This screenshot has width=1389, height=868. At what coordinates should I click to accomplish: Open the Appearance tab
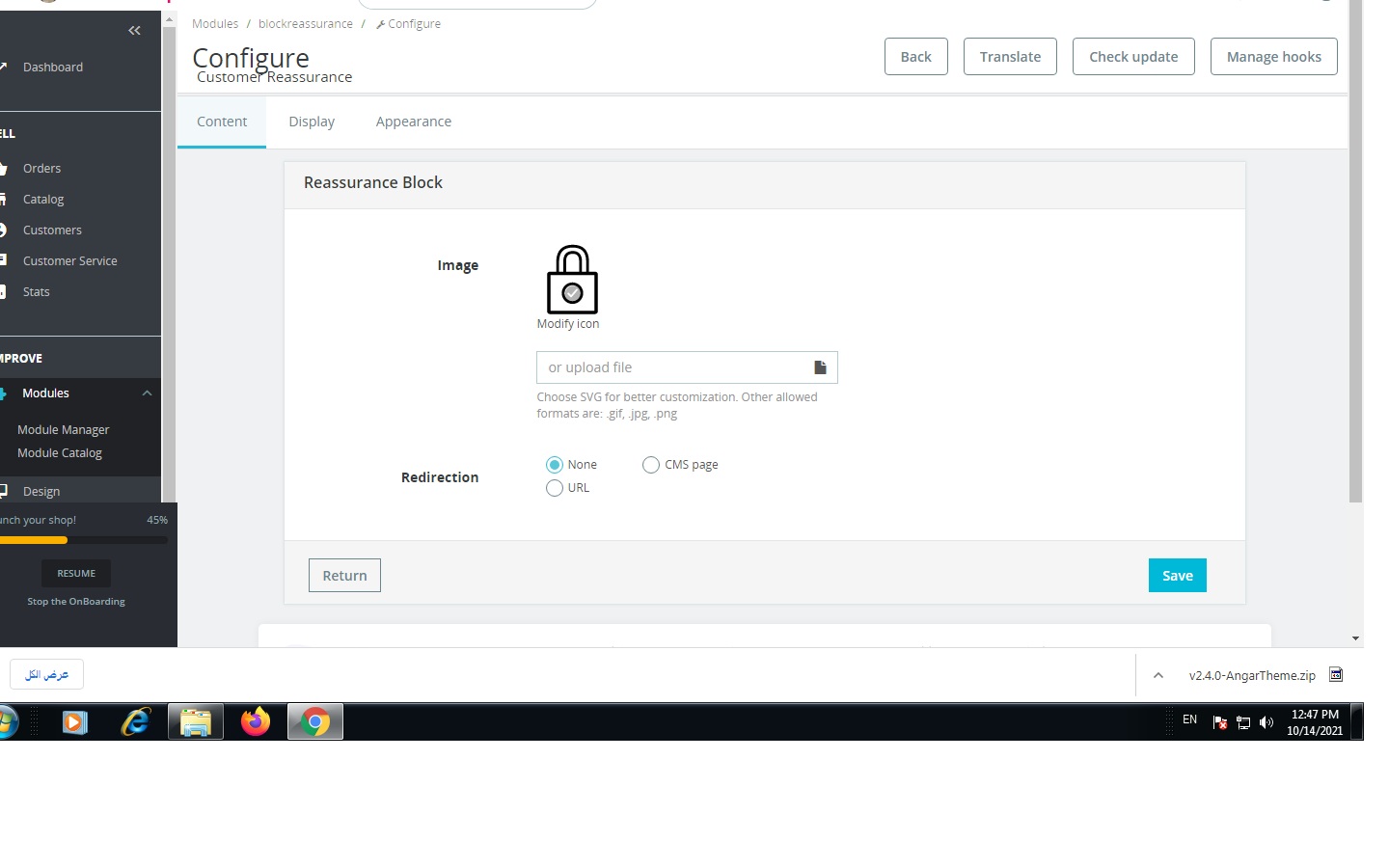click(x=414, y=121)
